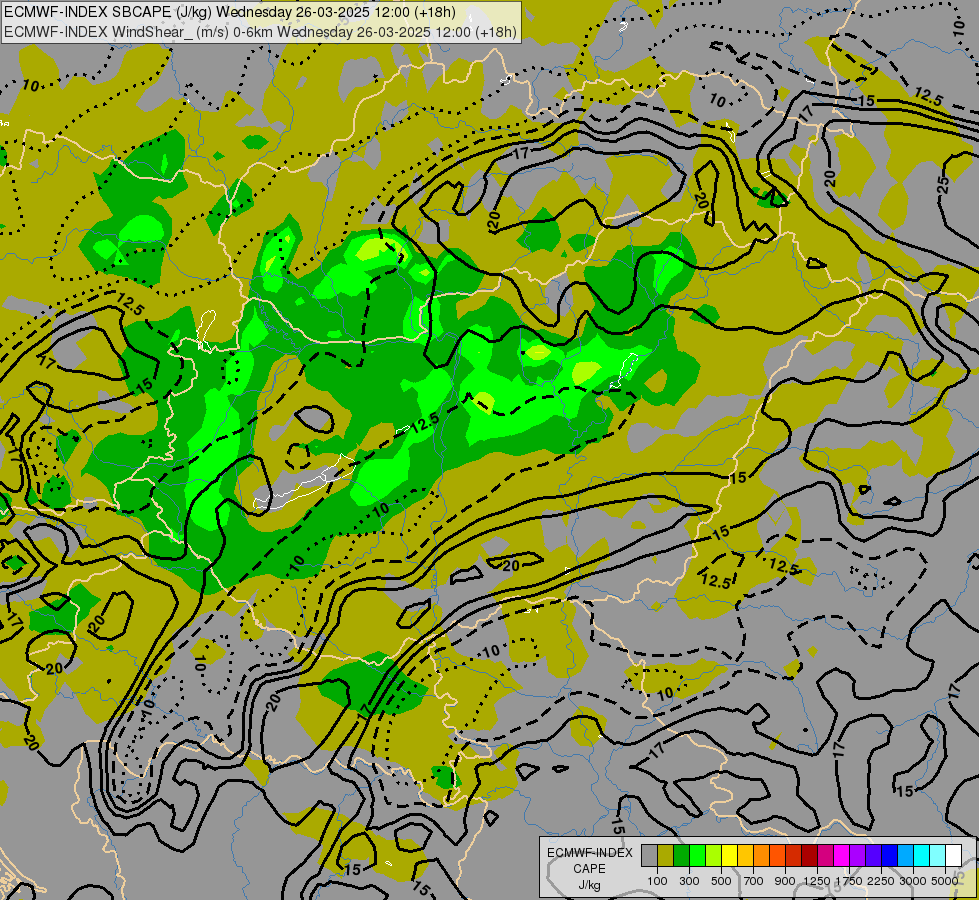Click the bright magenta legend swatch
This screenshot has height=900, width=979.
(x=841, y=856)
